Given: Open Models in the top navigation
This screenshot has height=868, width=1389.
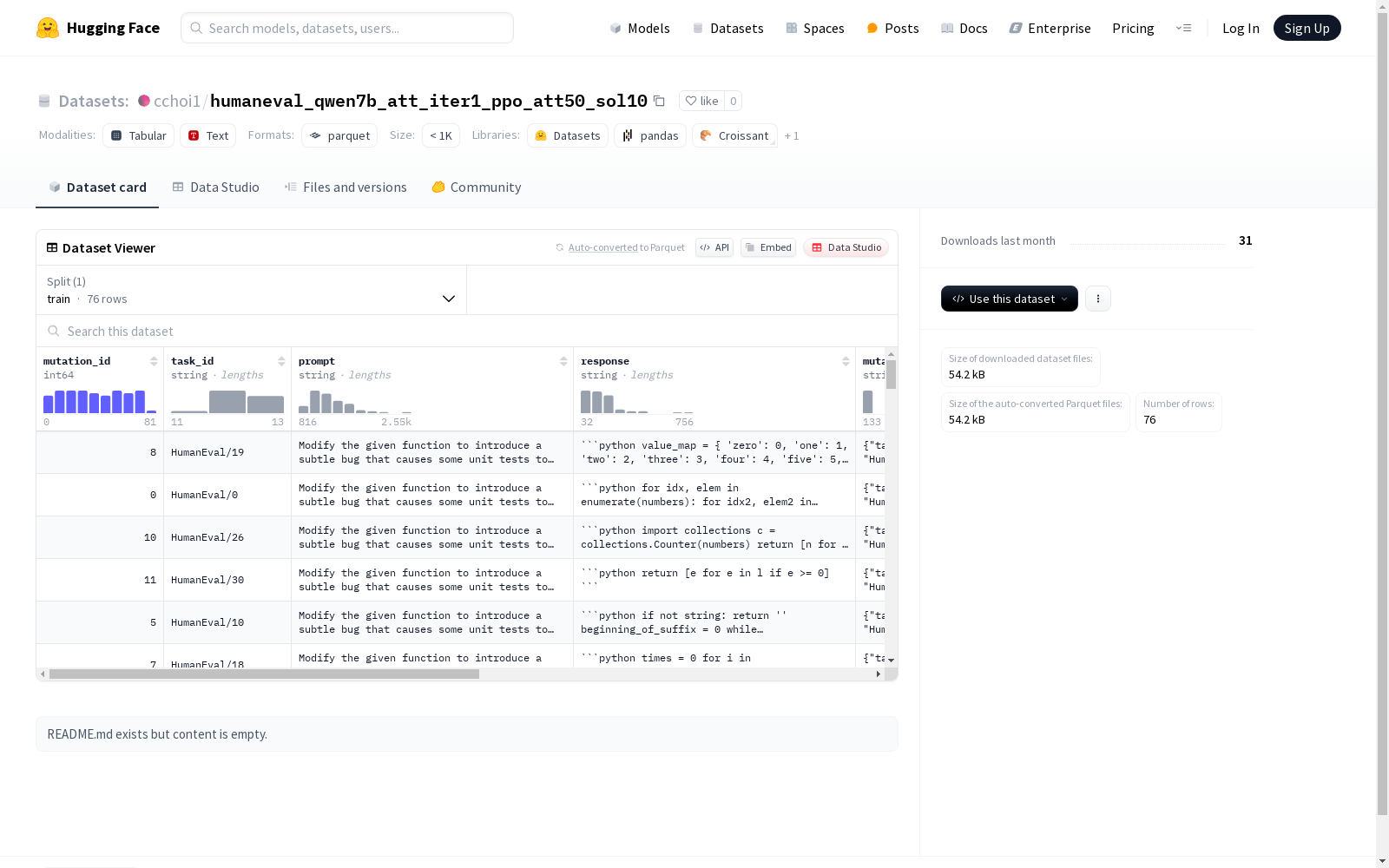Looking at the screenshot, I should coord(640,28).
